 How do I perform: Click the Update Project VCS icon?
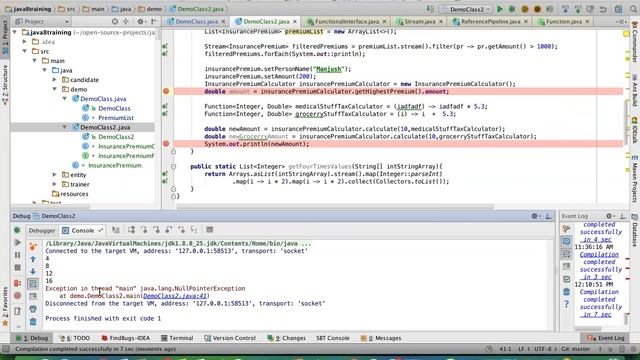point(565,9)
